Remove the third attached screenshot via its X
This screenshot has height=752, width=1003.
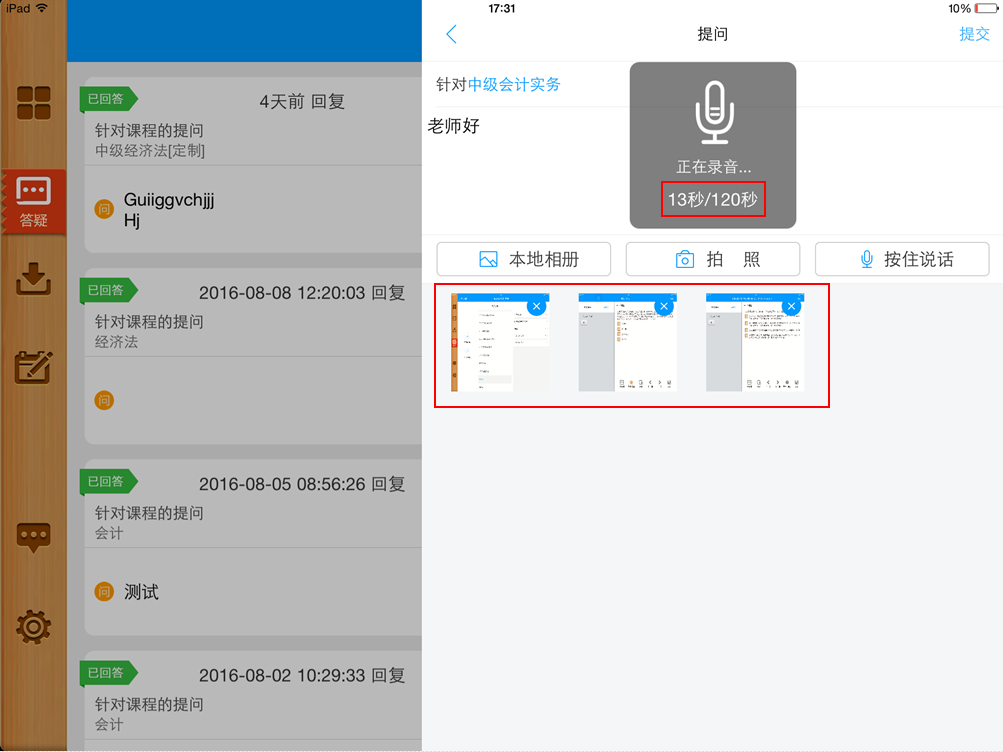pos(791,306)
